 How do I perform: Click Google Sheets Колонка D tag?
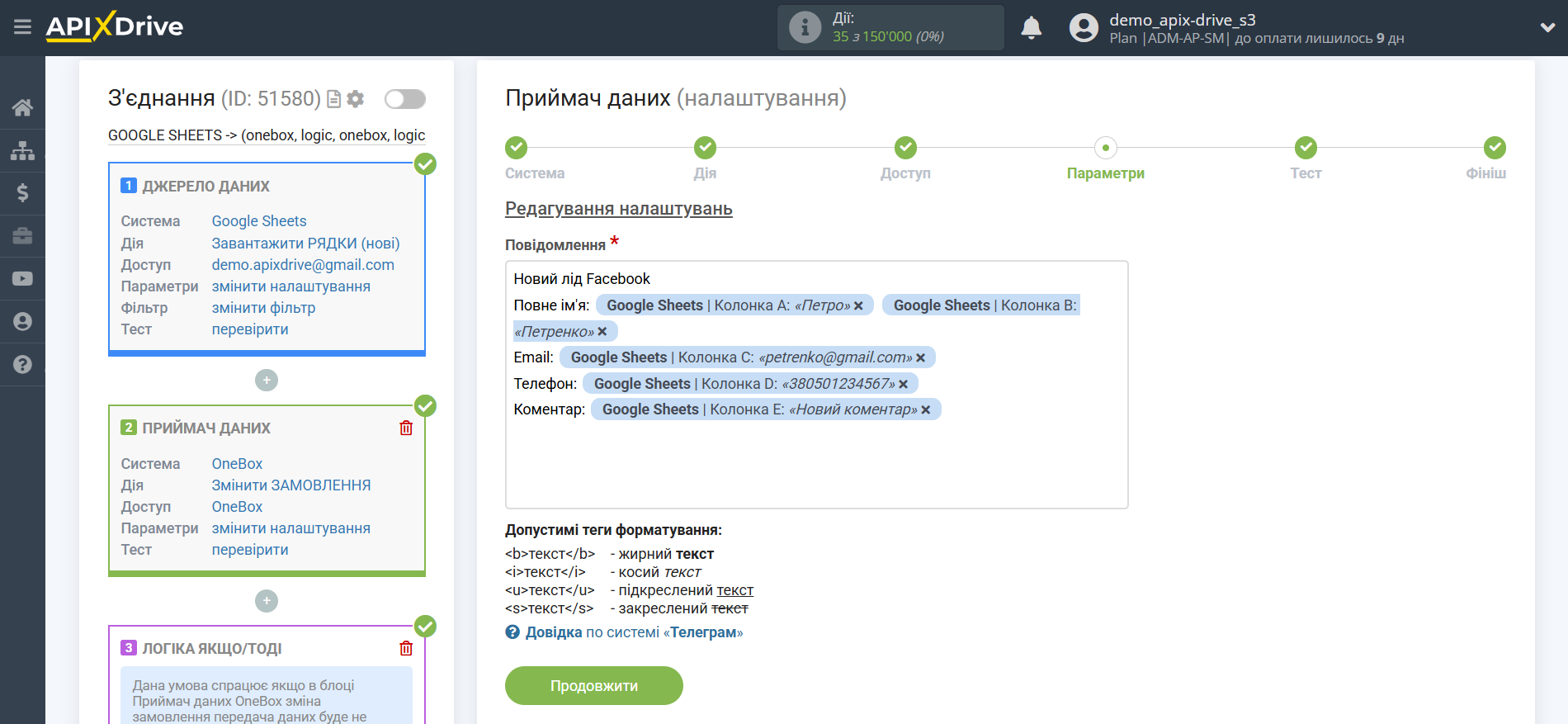coord(750,384)
